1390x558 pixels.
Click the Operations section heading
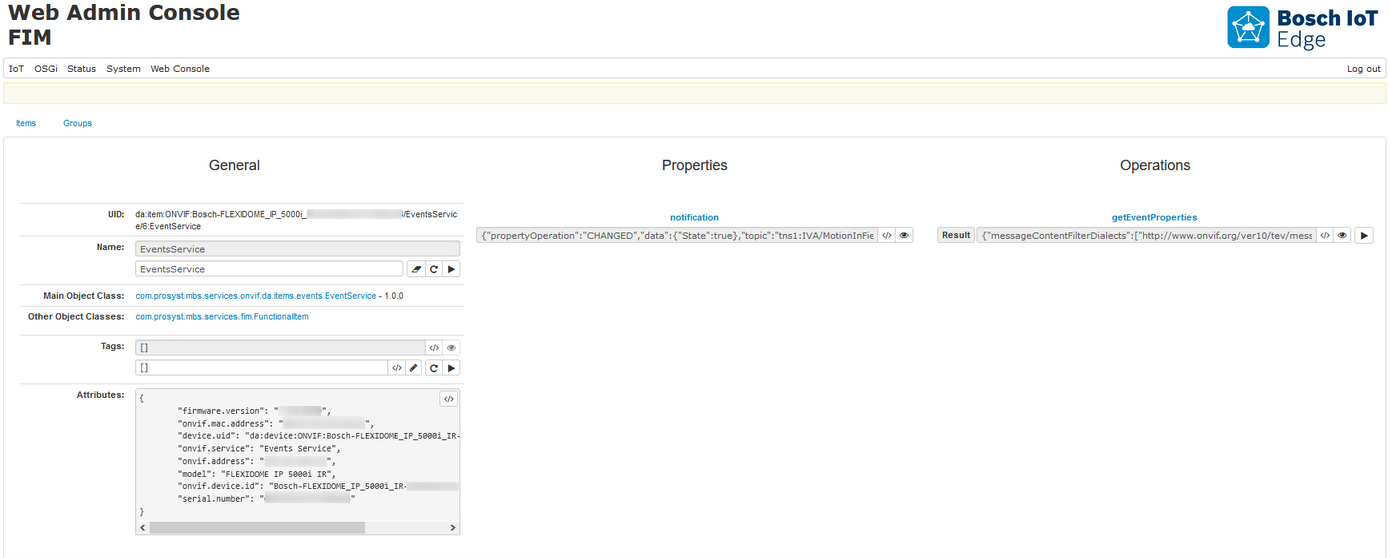(x=1155, y=166)
